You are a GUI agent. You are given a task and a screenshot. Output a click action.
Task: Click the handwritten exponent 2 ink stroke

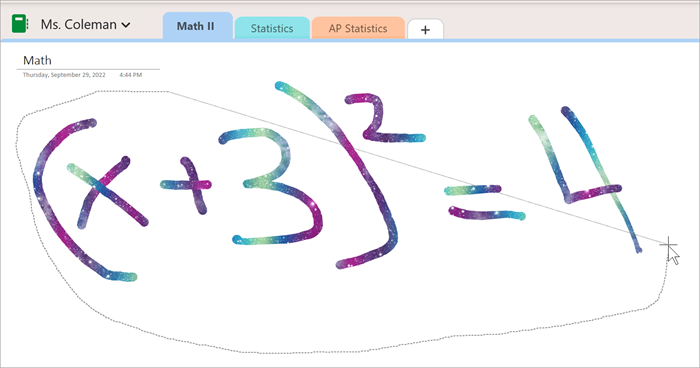tap(384, 118)
